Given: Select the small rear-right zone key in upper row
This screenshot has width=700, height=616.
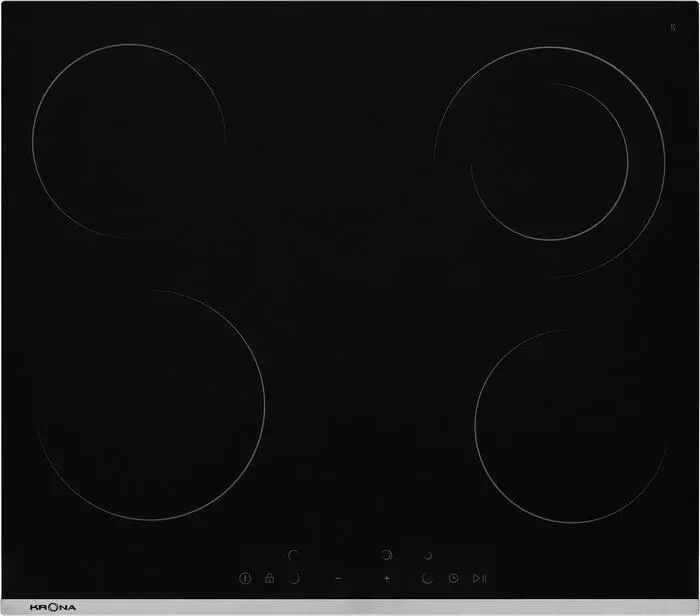Looking at the screenshot, I should [x=428, y=556].
